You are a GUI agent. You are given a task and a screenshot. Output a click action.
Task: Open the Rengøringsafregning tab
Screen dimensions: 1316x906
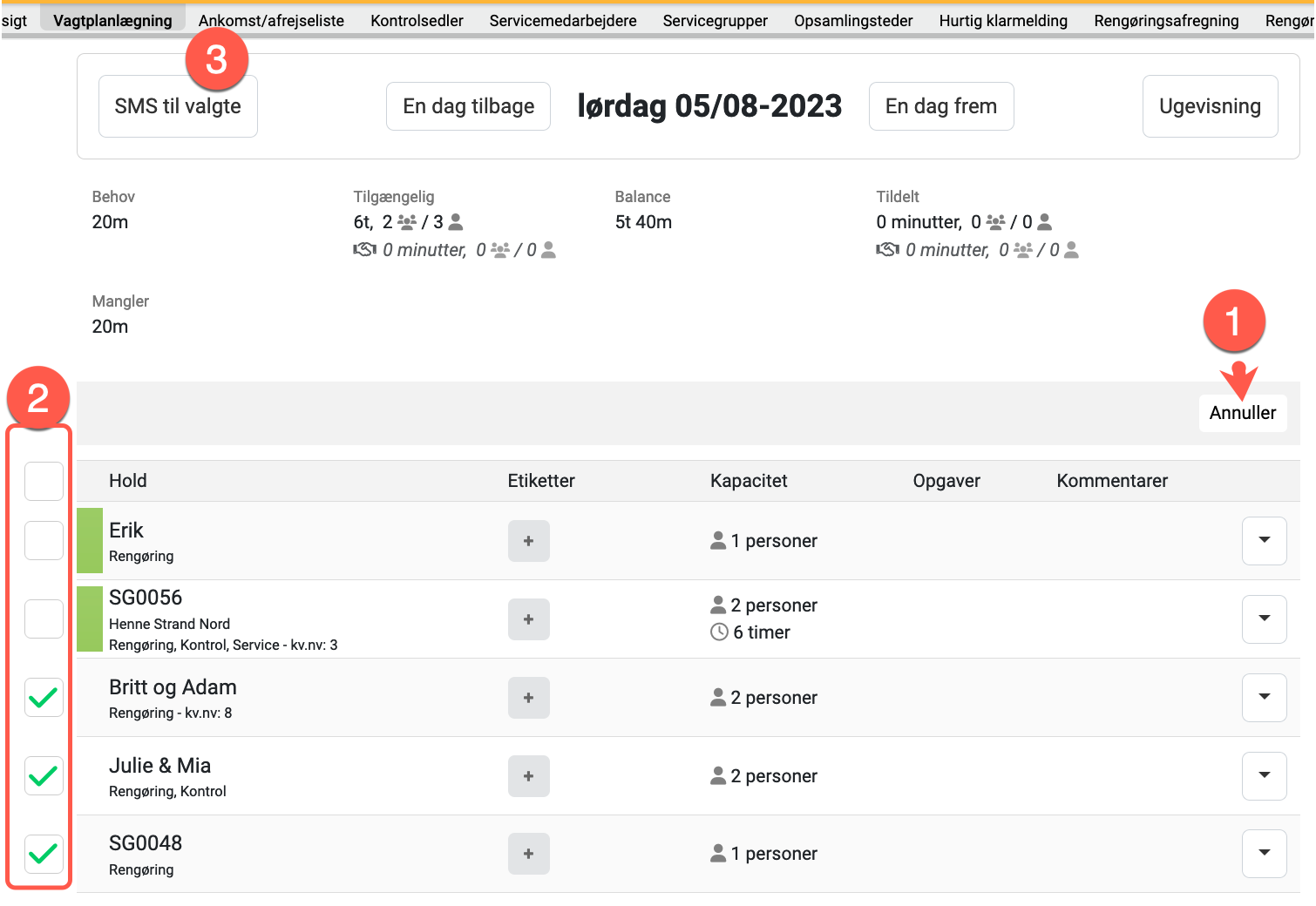[1166, 20]
